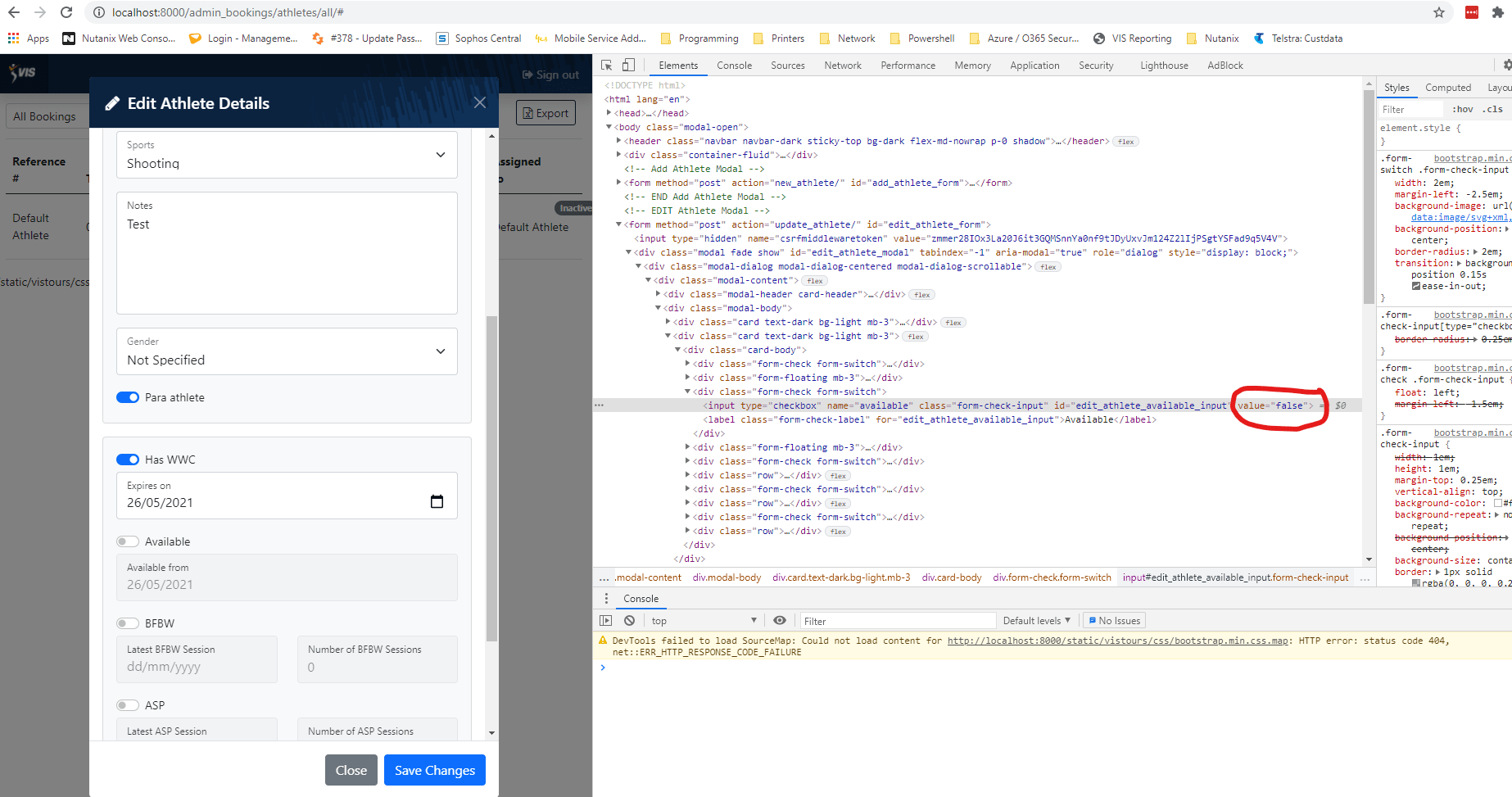
Task: Click the red extension icon near the address bar
Action: [1471, 13]
